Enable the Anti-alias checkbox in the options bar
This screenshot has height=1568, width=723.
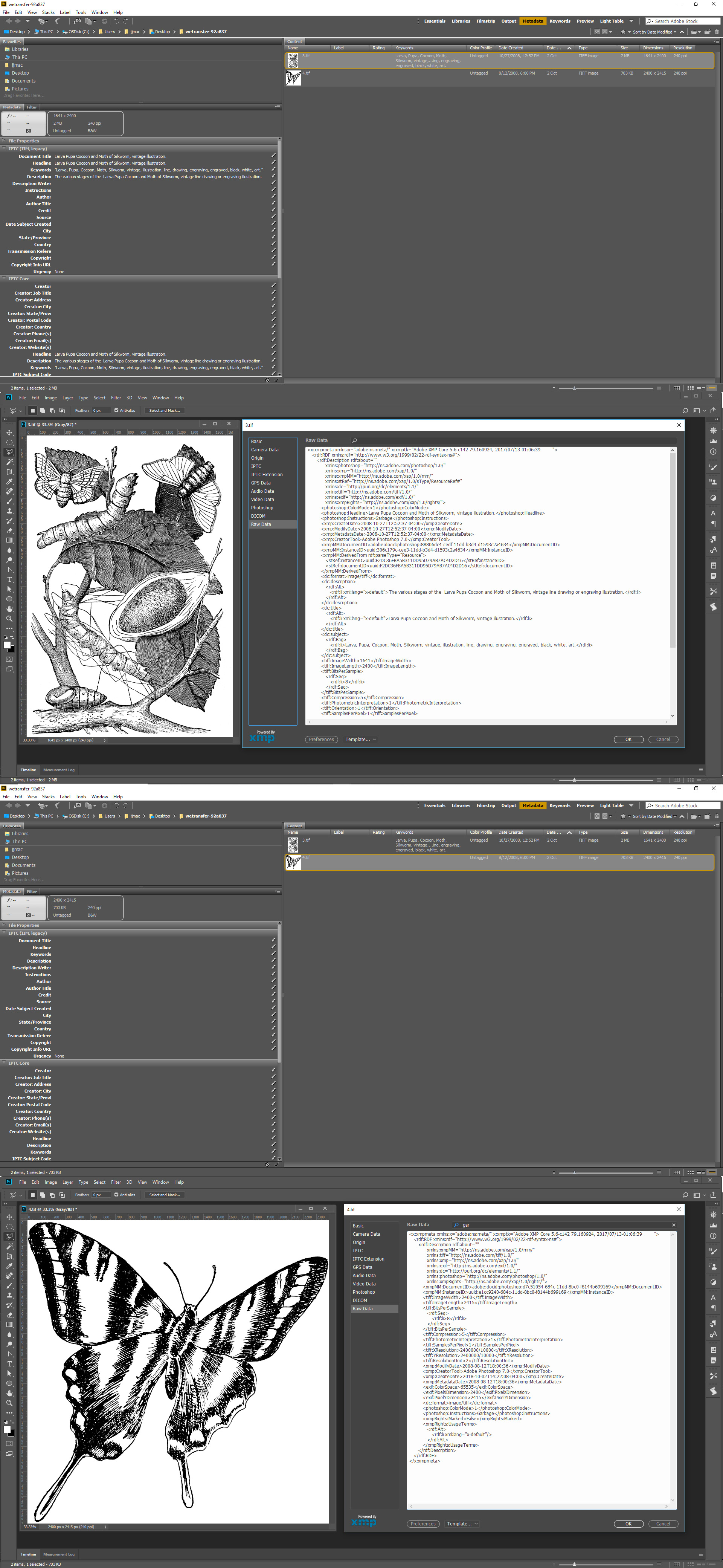coord(116,410)
